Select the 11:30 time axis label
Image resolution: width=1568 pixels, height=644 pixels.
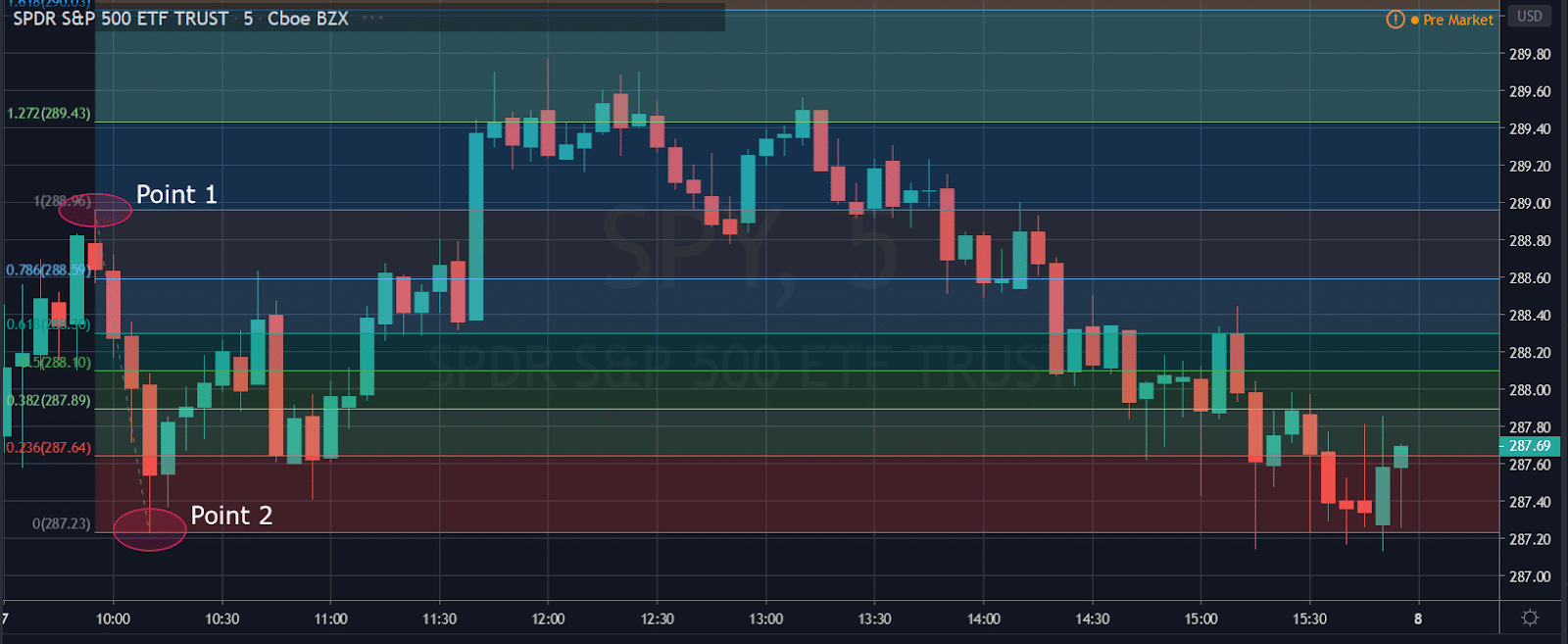(x=439, y=619)
